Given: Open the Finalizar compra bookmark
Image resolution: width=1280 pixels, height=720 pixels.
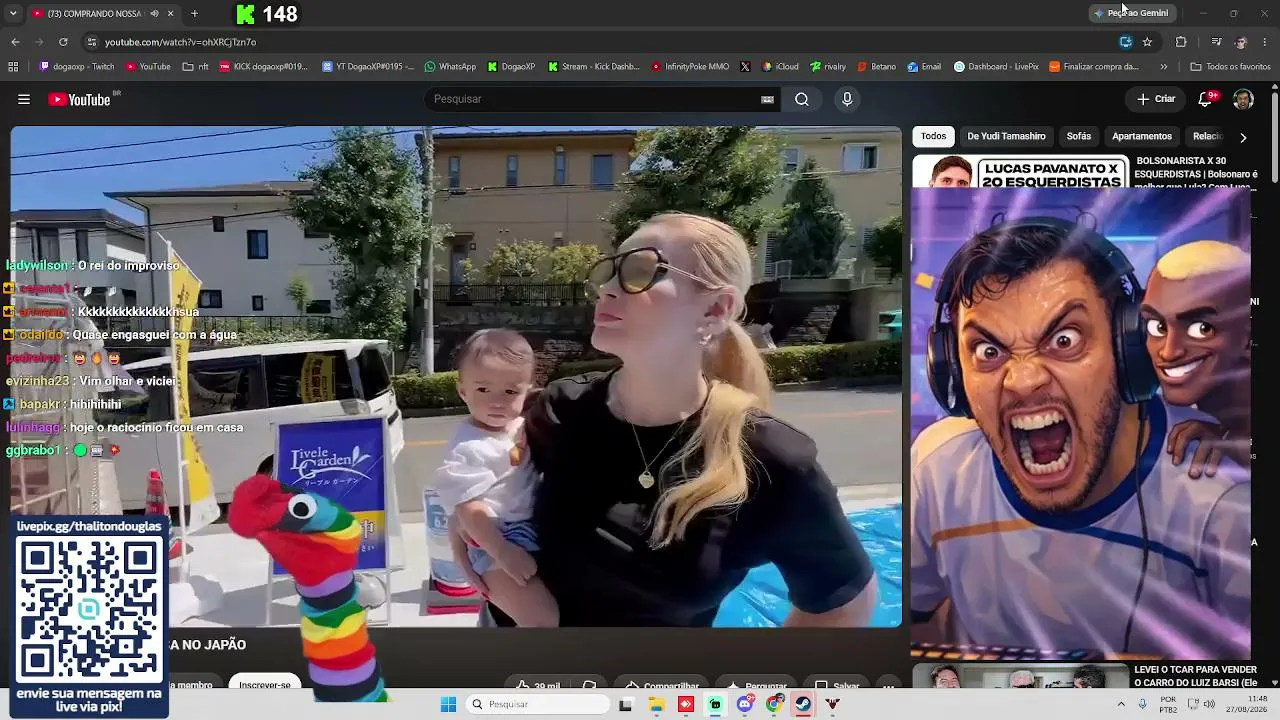Looking at the screenshot, I should click(x=1094, y=67).
